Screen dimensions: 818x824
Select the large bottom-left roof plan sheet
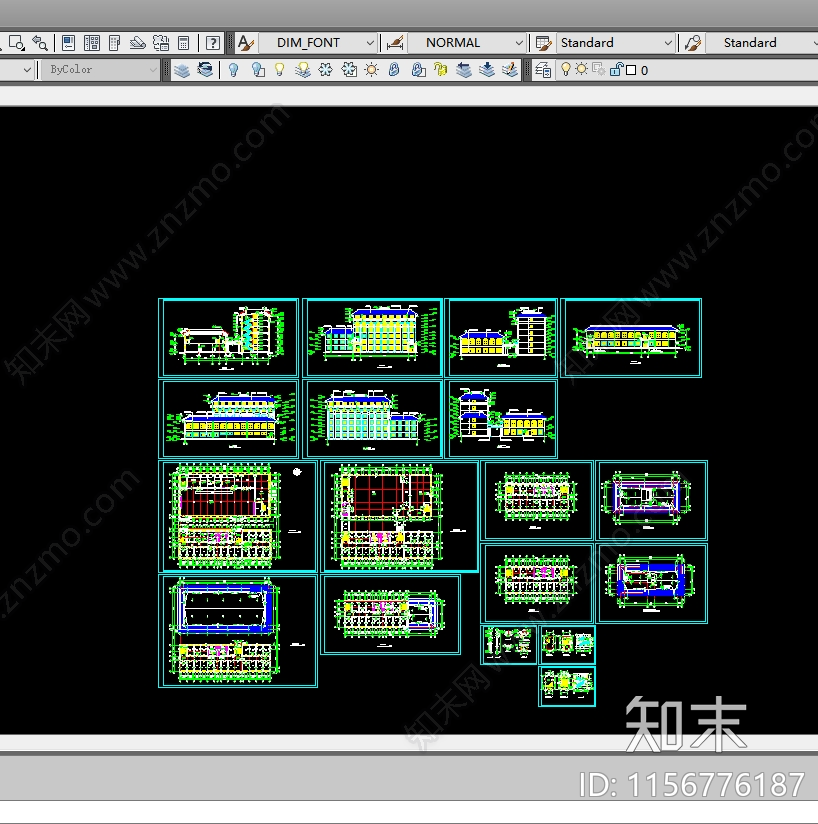pos(237,631)
